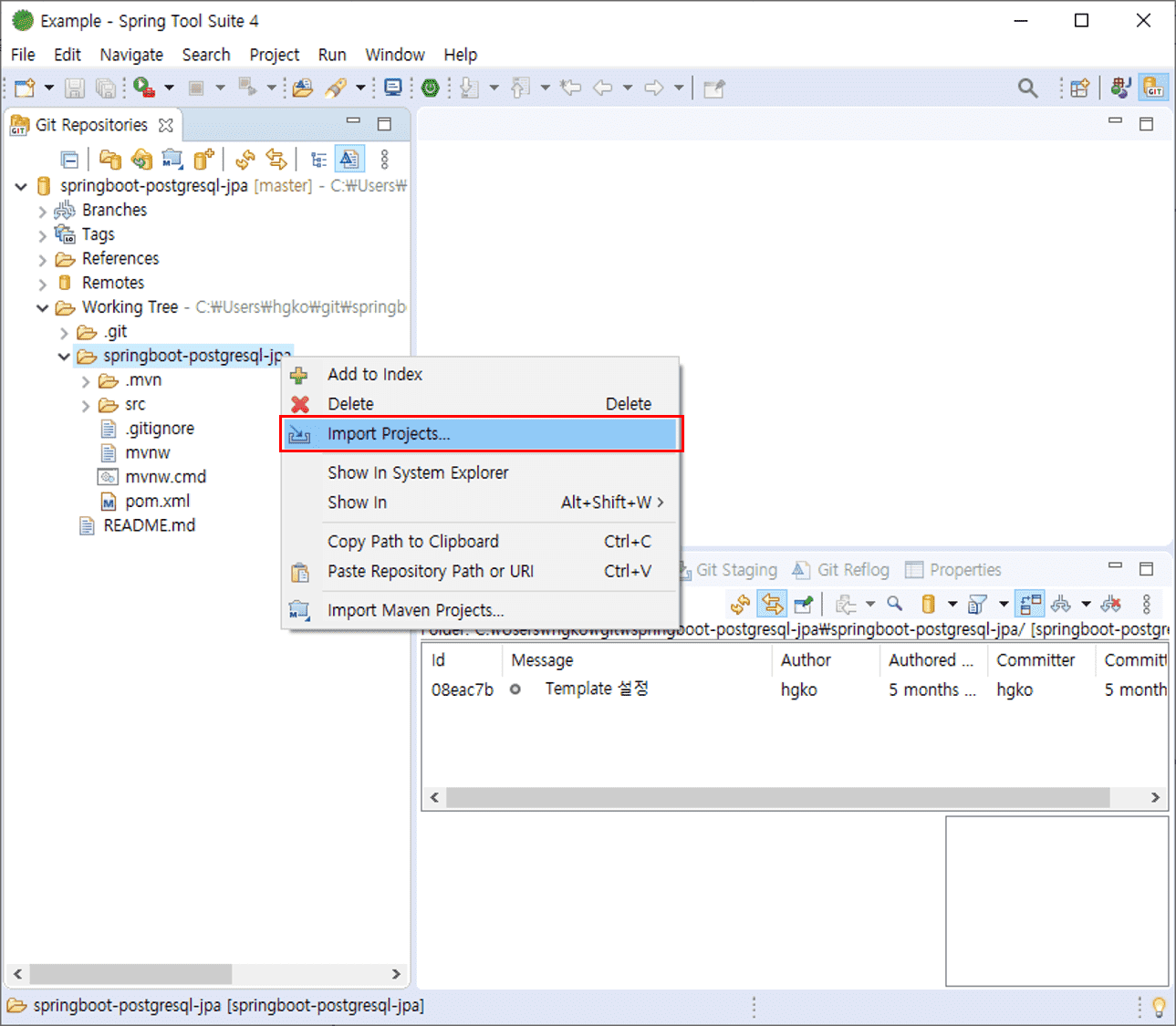Click the toolbar search magnifier icon
This screenshot has height=1026, width=1176.
pyautogui.click(x=1028, y=88)
